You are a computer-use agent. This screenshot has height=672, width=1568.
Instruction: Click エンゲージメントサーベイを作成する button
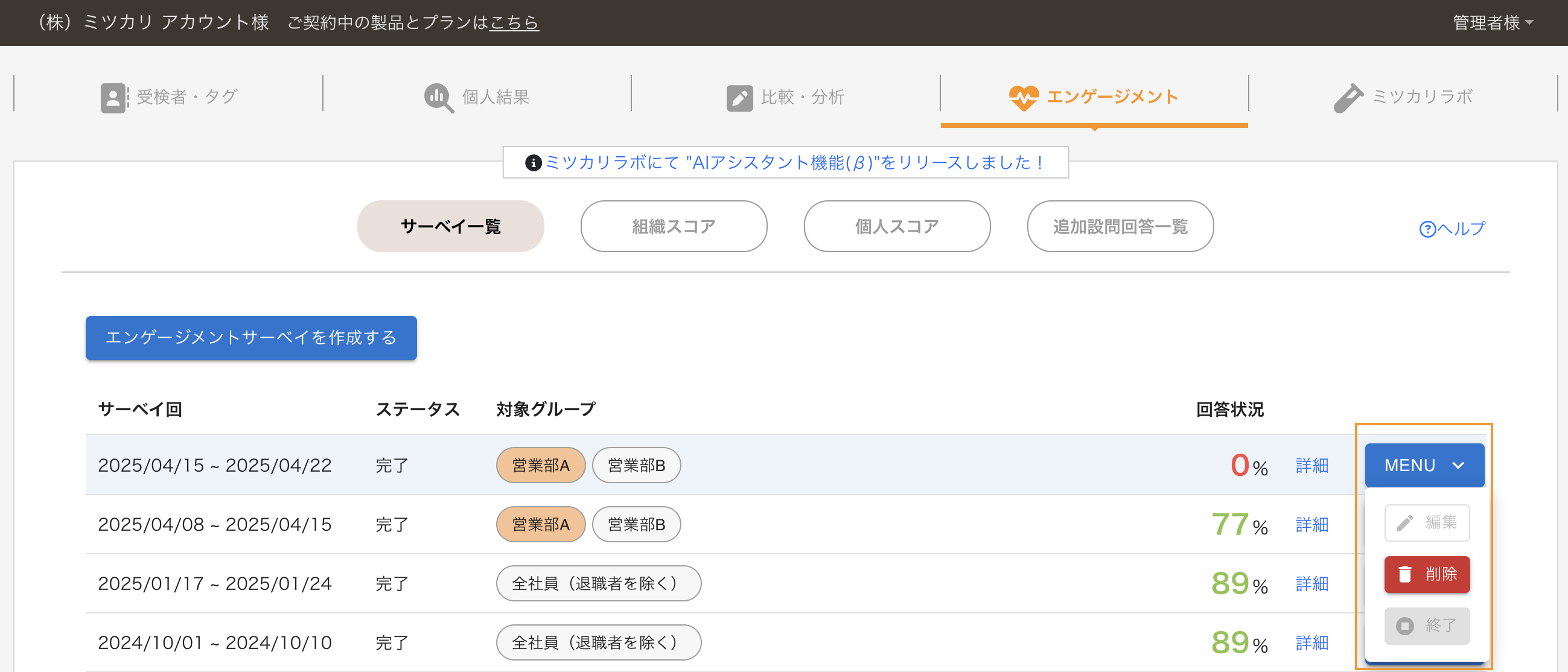[x=251, y=338]
